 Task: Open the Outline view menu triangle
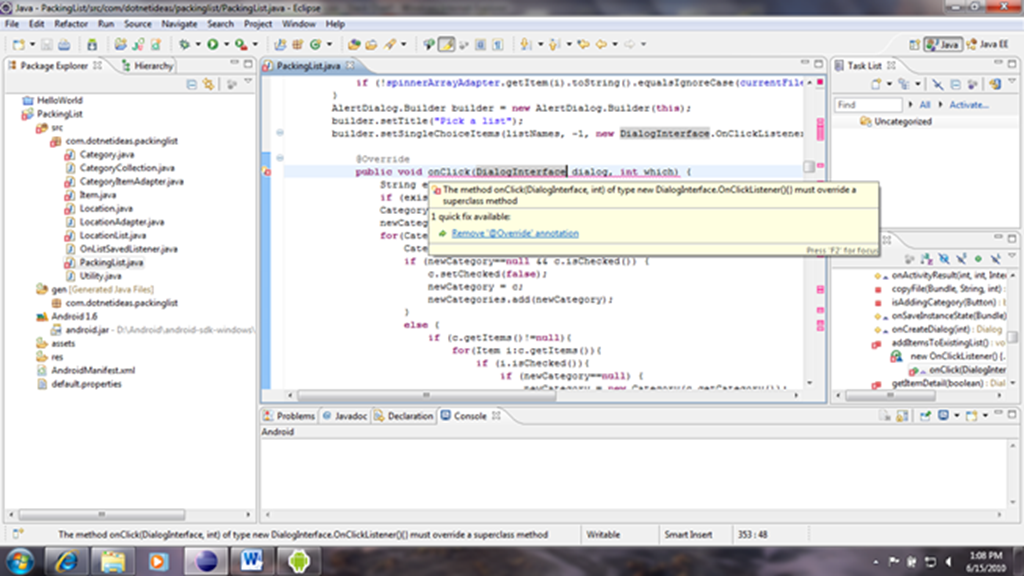point(1012,257)
